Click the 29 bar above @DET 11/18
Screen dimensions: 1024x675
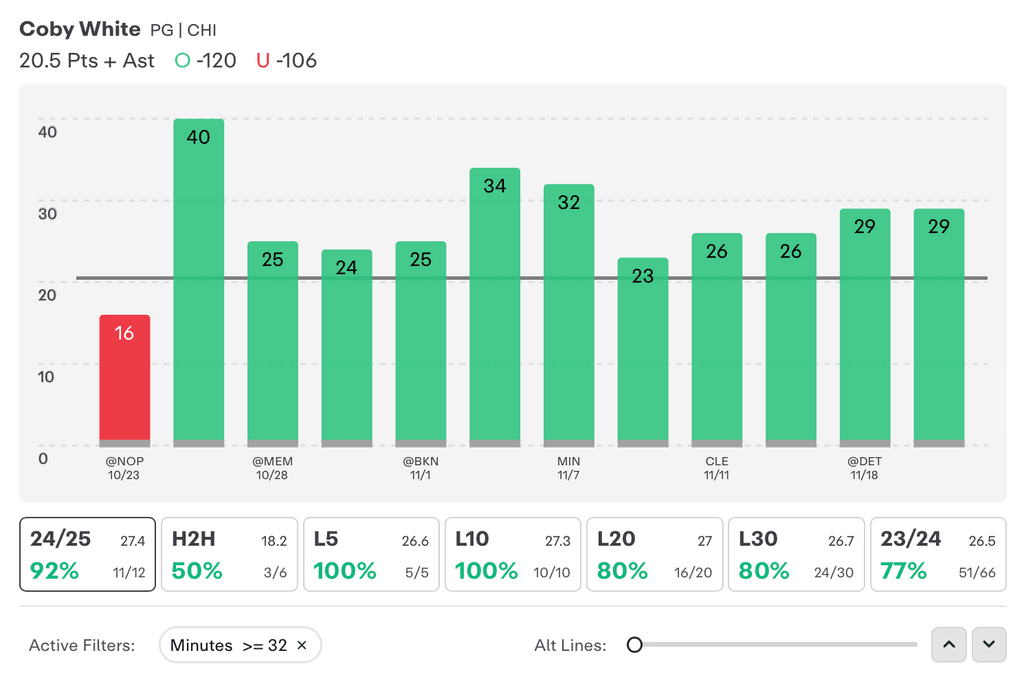865,328
